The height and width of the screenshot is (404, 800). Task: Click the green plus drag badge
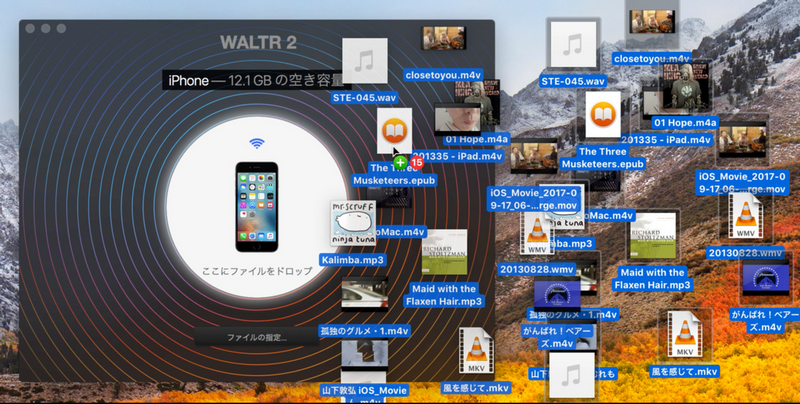pos(401,163)
